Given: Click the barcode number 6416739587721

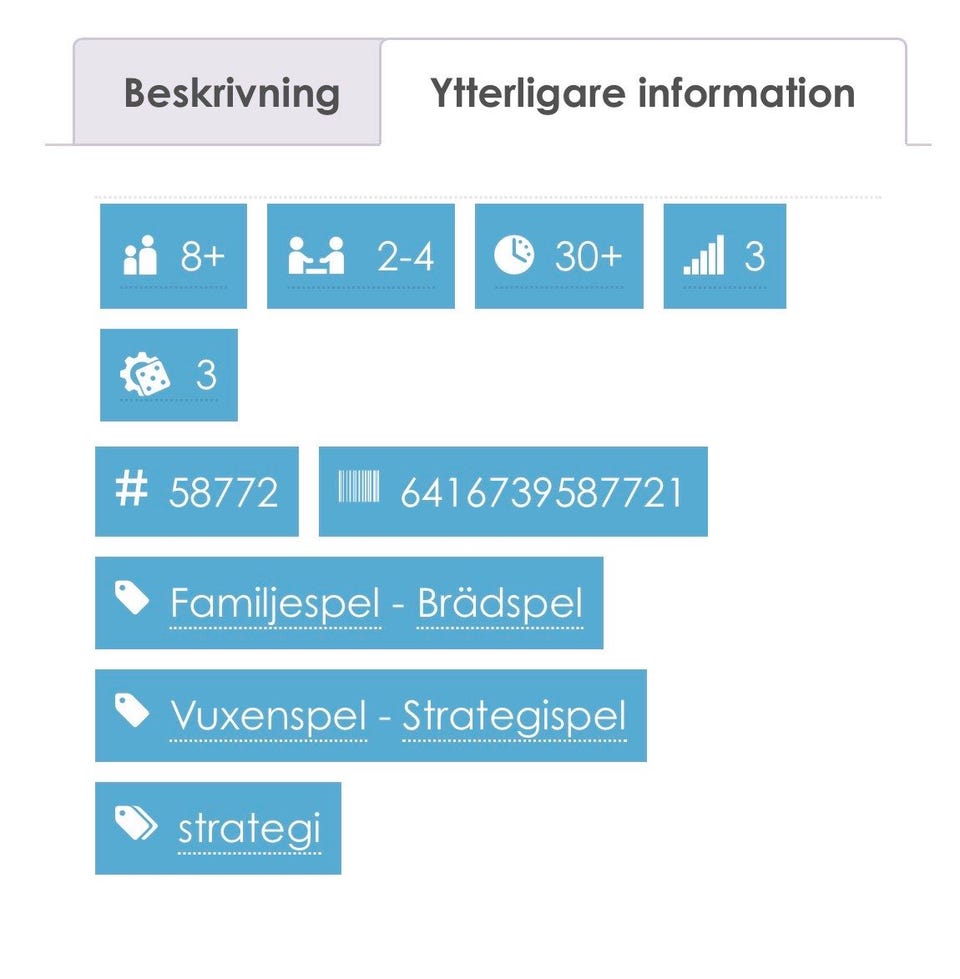Looking at the screenshot, I should (541, 493).
